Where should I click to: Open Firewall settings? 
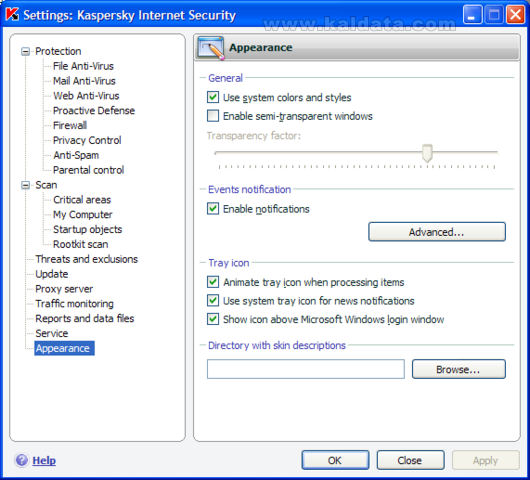[x=70, y=125]
